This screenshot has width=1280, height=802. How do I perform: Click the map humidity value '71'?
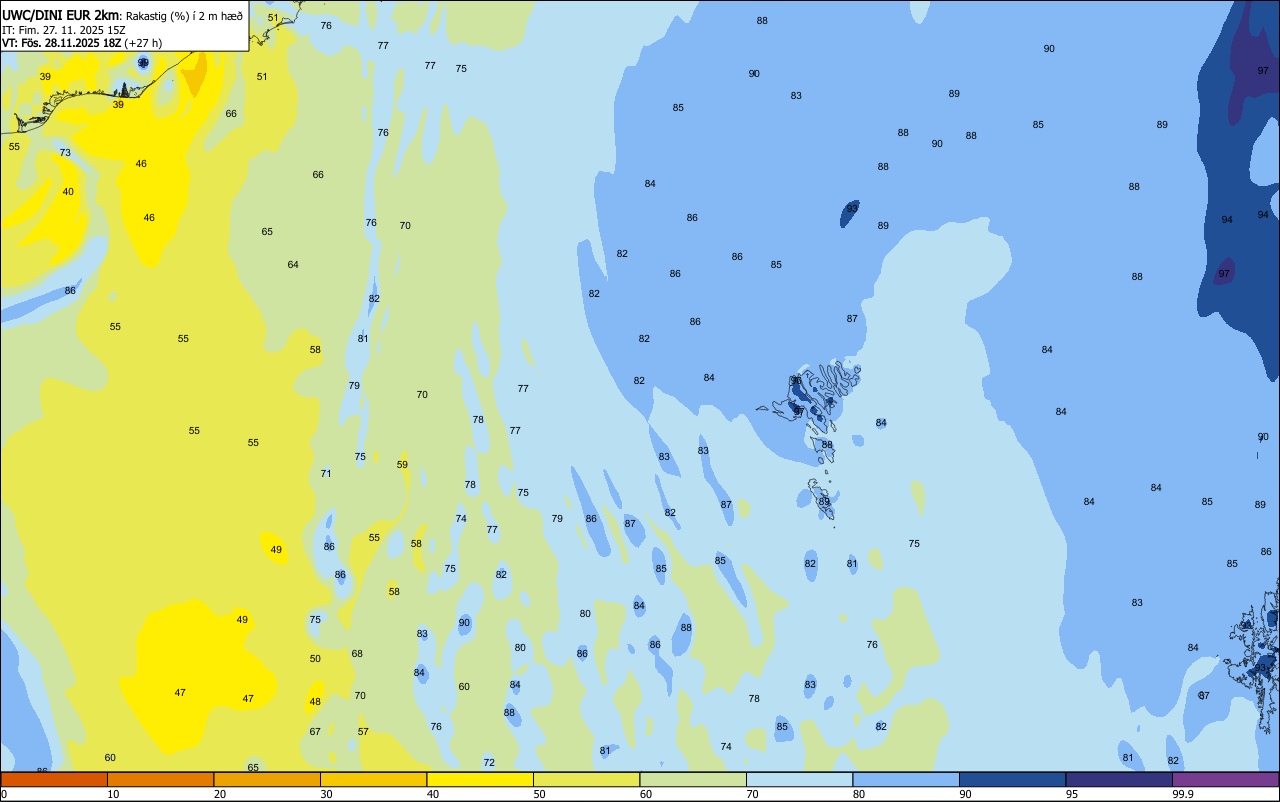(x=326, y=473)
